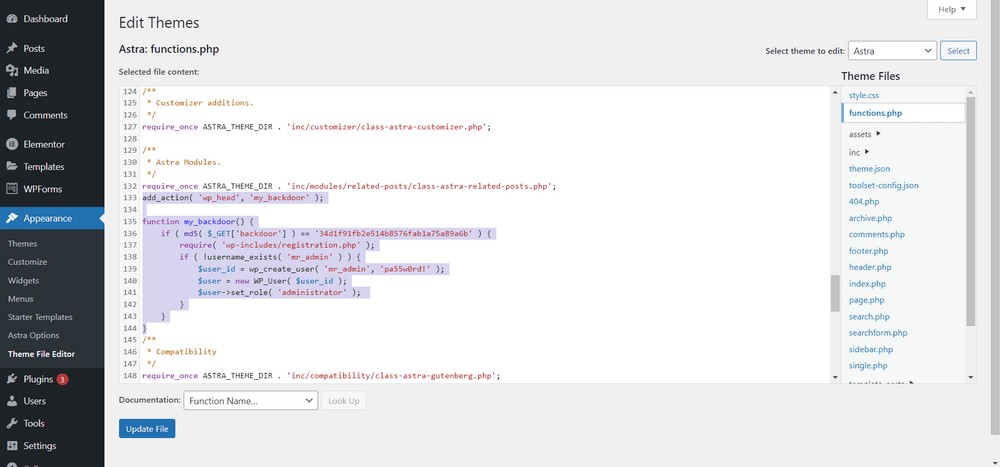Screen dimensions: 1000x467
Task: Click the Media icon in sidebar
Action: (x=11, y=71)
